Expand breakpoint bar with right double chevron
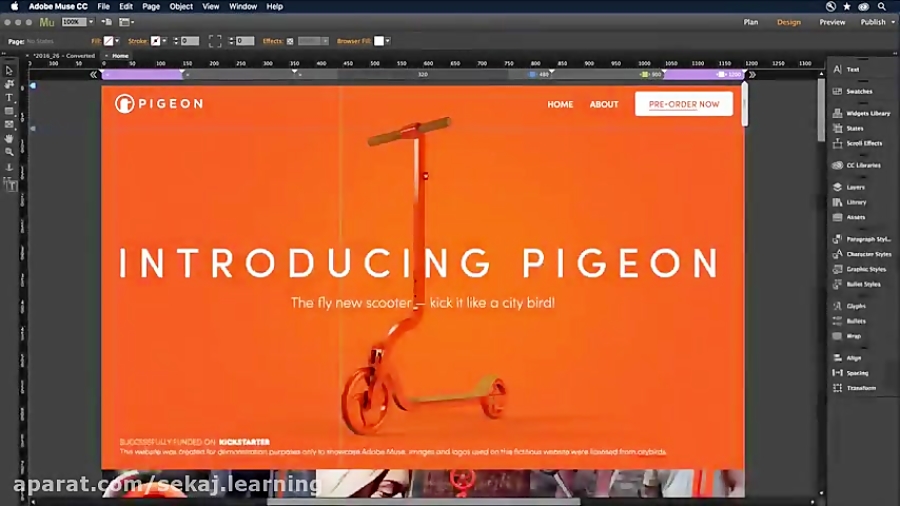Image resolution: width=900 pixels, height=506 pixels. [x=752, y=75]
